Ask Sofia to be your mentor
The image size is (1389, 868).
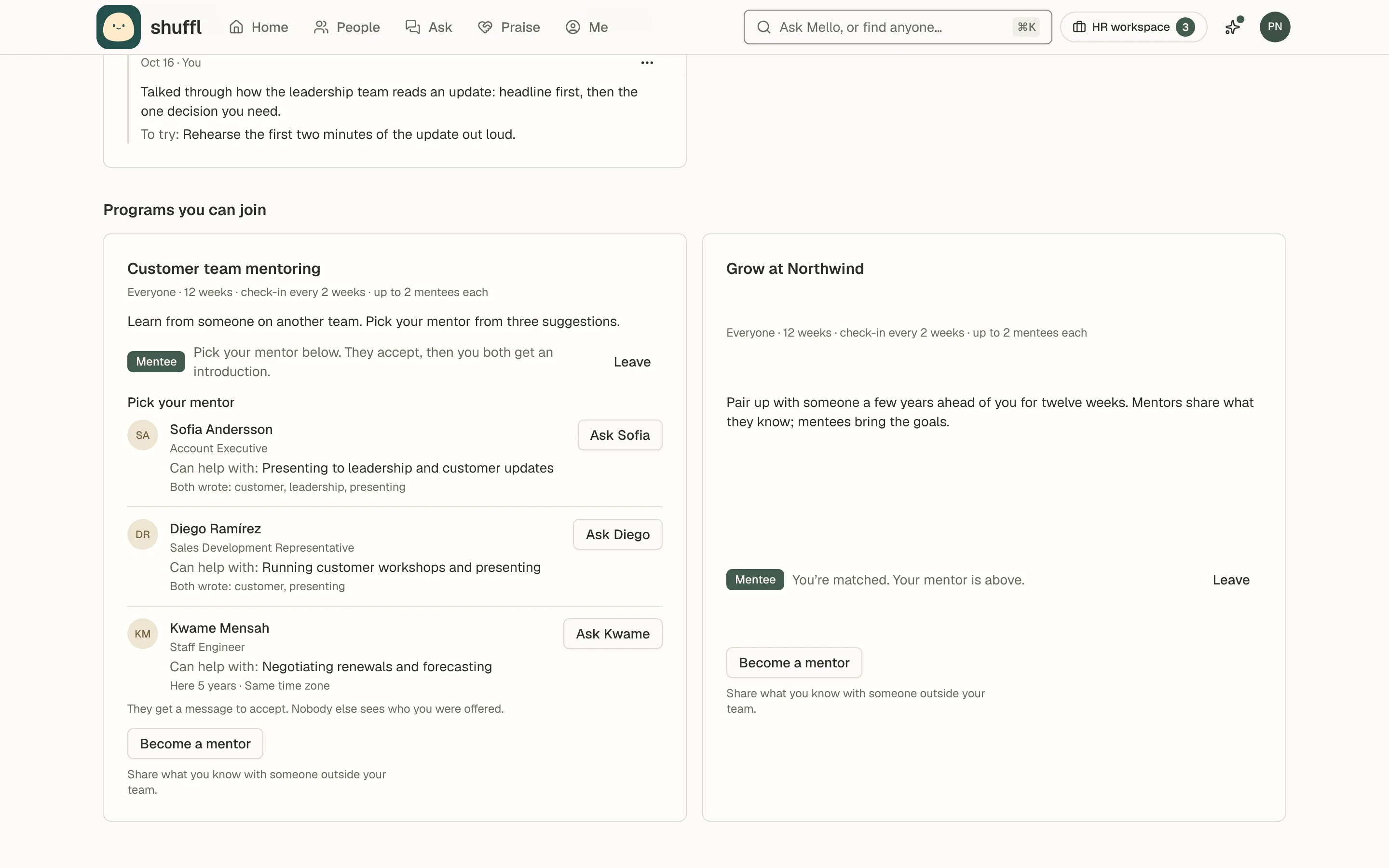tap(620, 435)
